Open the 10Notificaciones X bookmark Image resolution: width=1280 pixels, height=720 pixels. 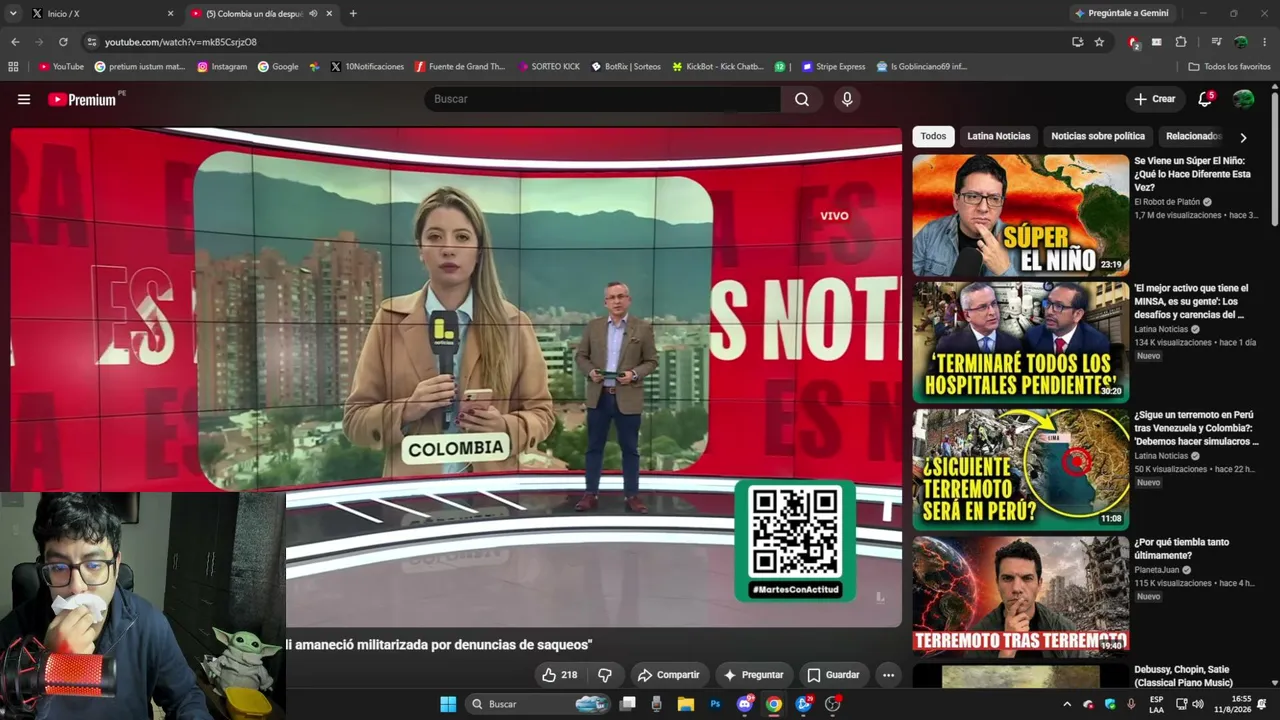[367, 67]
